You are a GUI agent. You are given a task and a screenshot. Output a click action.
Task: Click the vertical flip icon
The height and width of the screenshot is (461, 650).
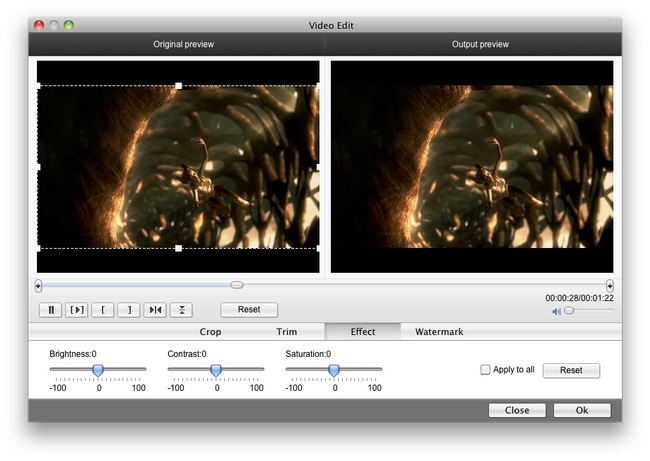click(x=181, y=310)
